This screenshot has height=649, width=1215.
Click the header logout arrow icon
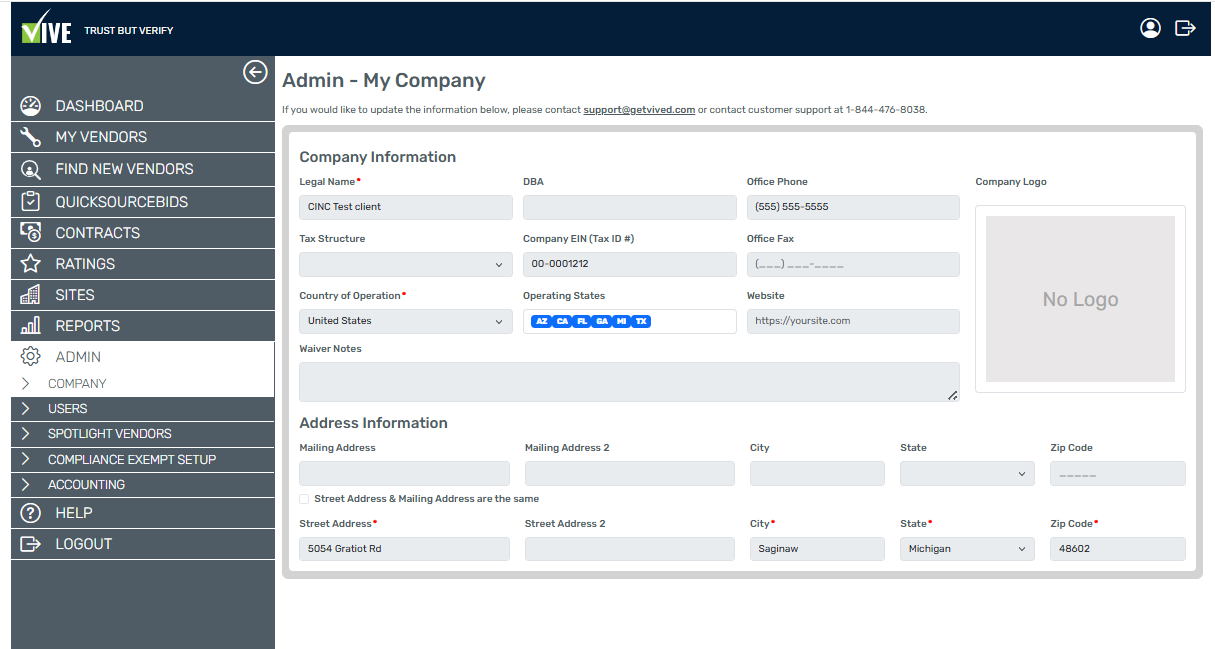tap(1185, 28)
